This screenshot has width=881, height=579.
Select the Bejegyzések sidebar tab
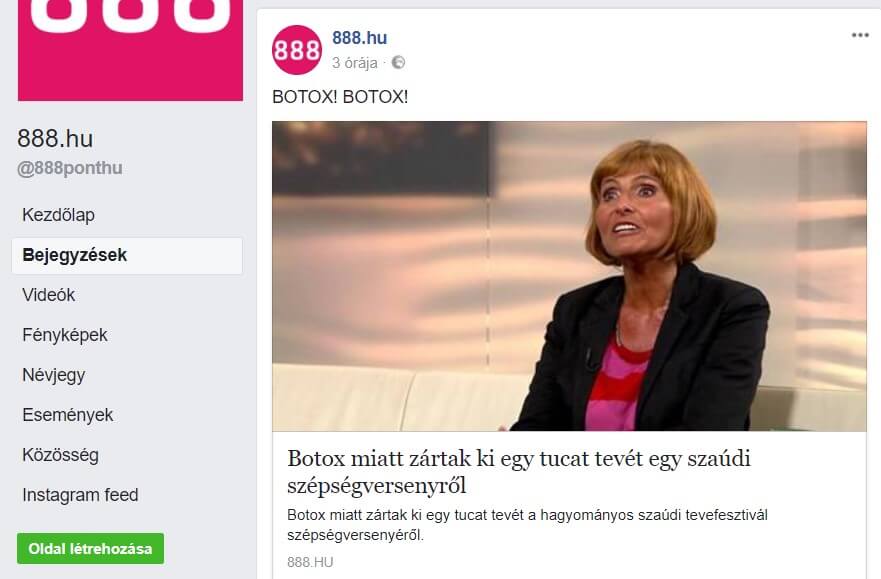coord(127,256)
